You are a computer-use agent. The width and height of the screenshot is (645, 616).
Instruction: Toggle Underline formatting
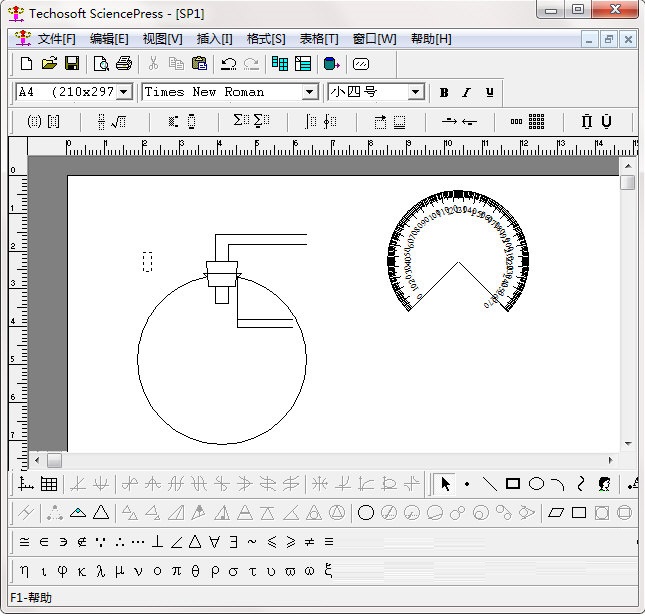click(x=489, y=92)
